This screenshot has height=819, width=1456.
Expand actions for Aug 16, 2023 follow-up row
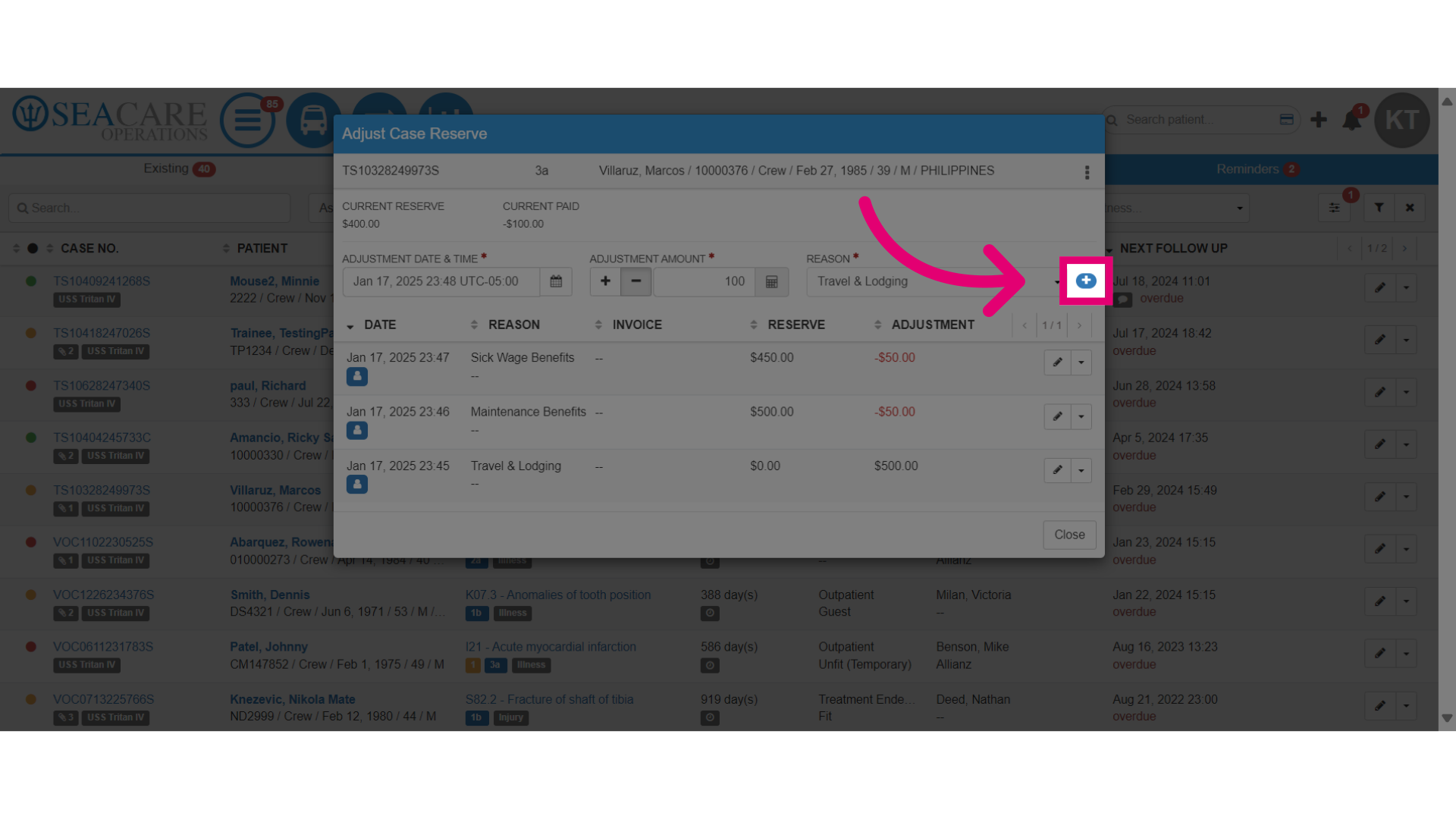point(1407,654)
